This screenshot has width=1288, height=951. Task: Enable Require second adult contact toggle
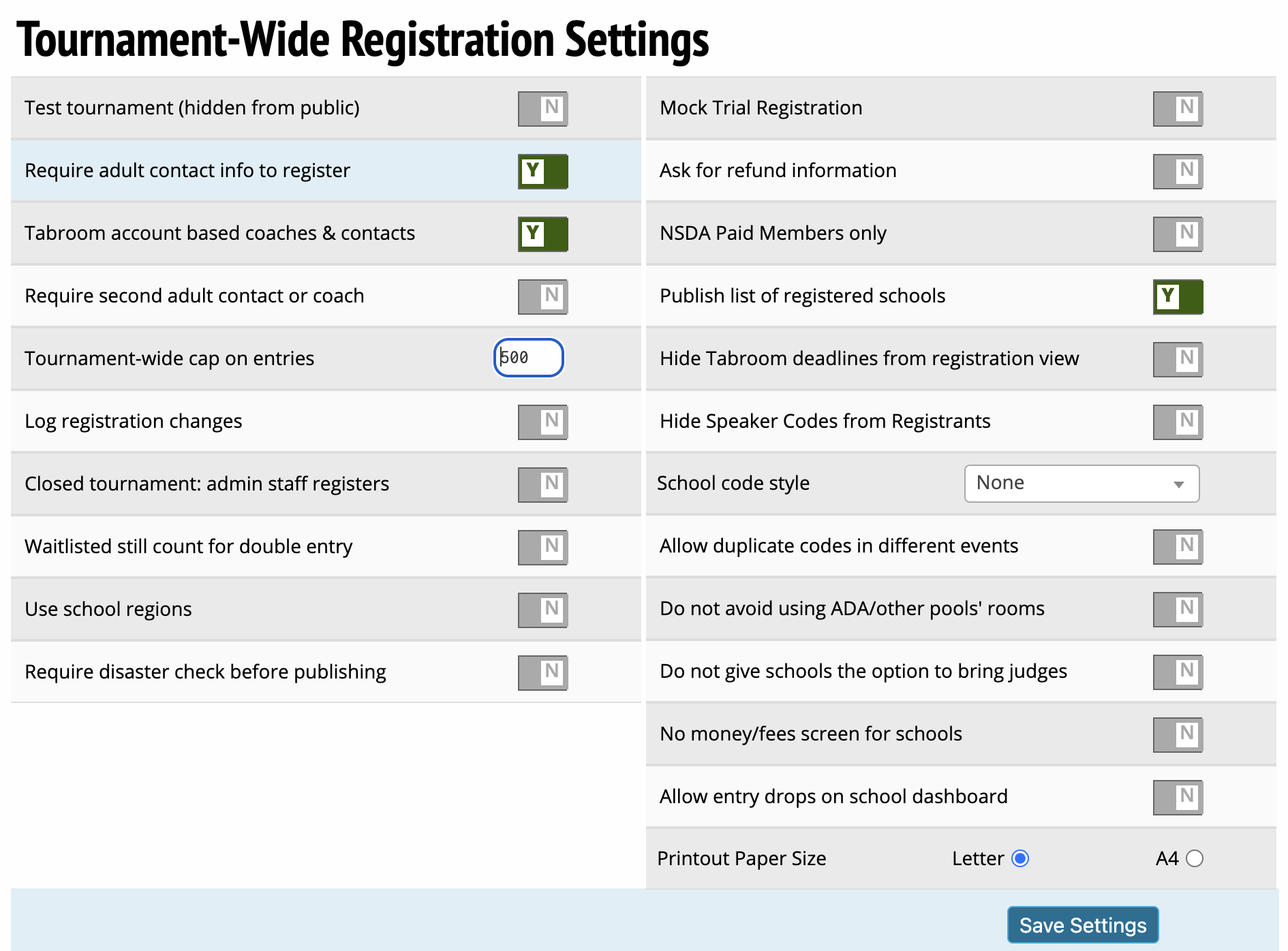(542, 296)
